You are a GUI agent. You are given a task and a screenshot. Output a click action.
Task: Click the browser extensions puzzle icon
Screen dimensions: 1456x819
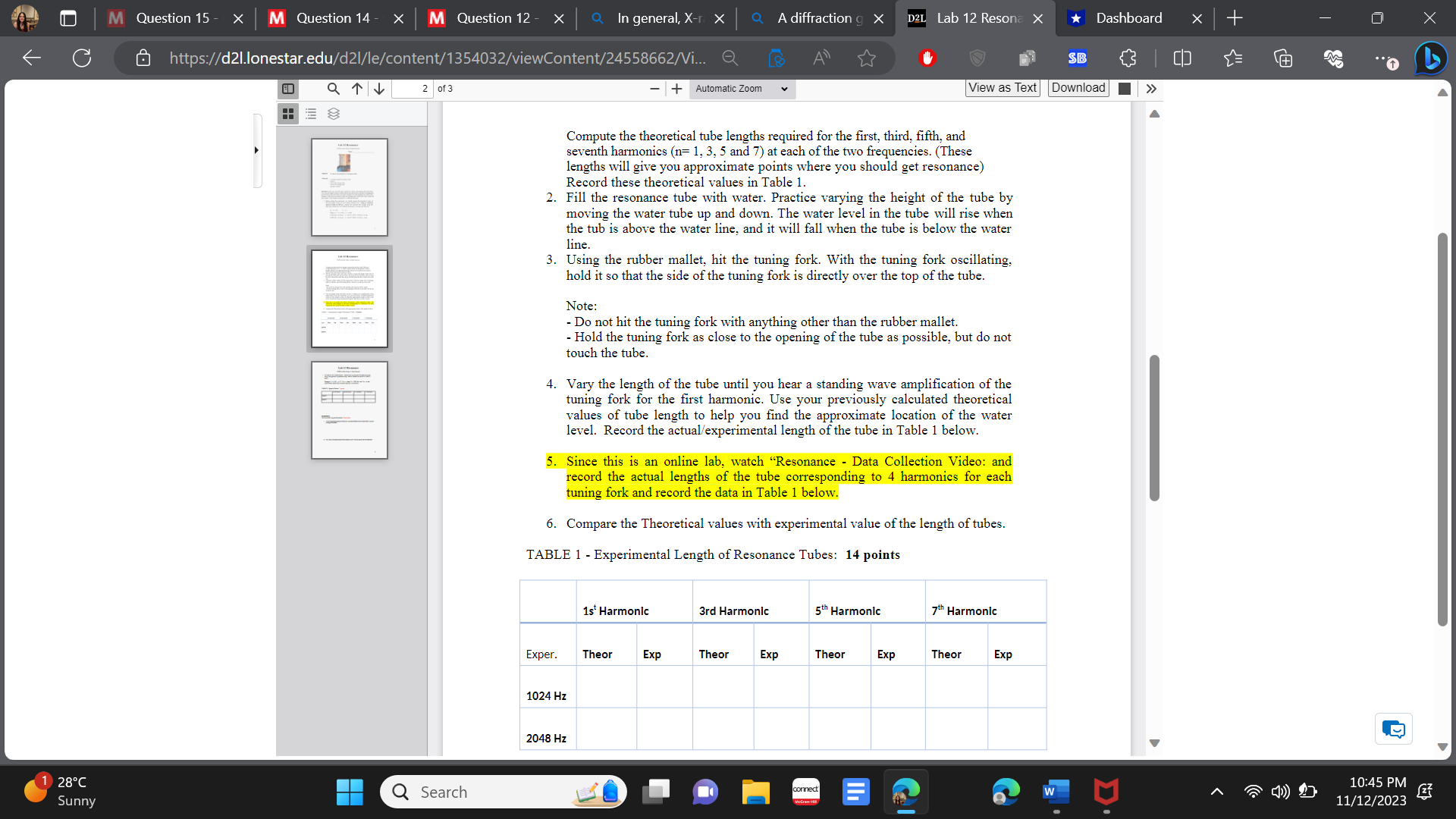tap(1128, 58)
